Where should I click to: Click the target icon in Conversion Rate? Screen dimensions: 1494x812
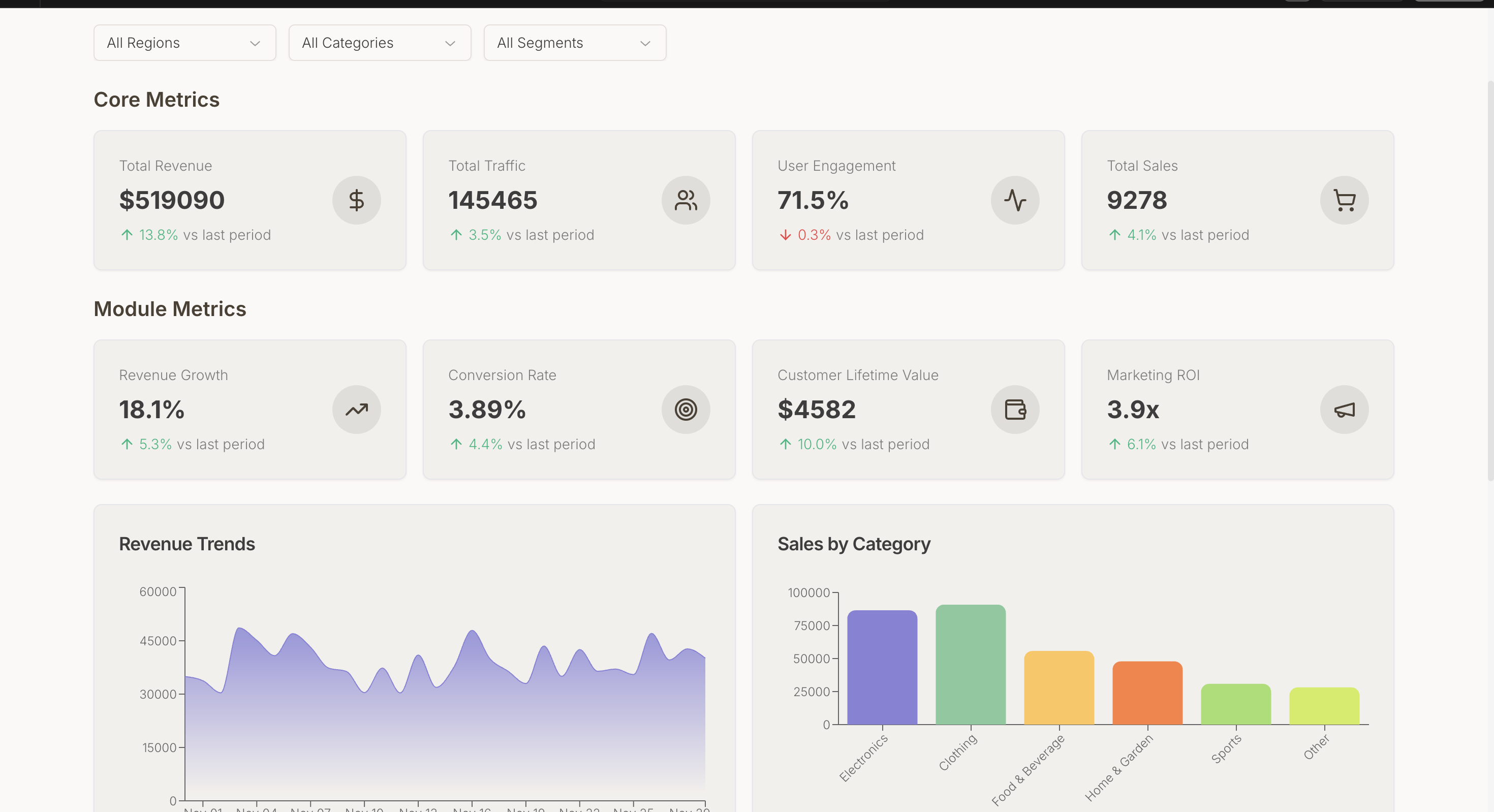pyautogui.click(x=686, y=410)
